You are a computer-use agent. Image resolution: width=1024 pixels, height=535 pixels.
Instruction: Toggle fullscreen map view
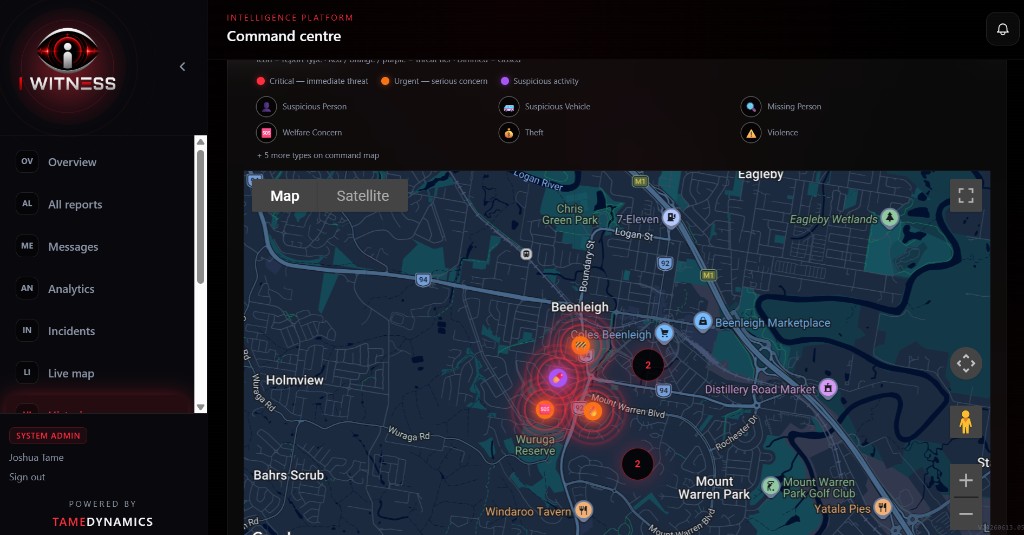[966, 195]
